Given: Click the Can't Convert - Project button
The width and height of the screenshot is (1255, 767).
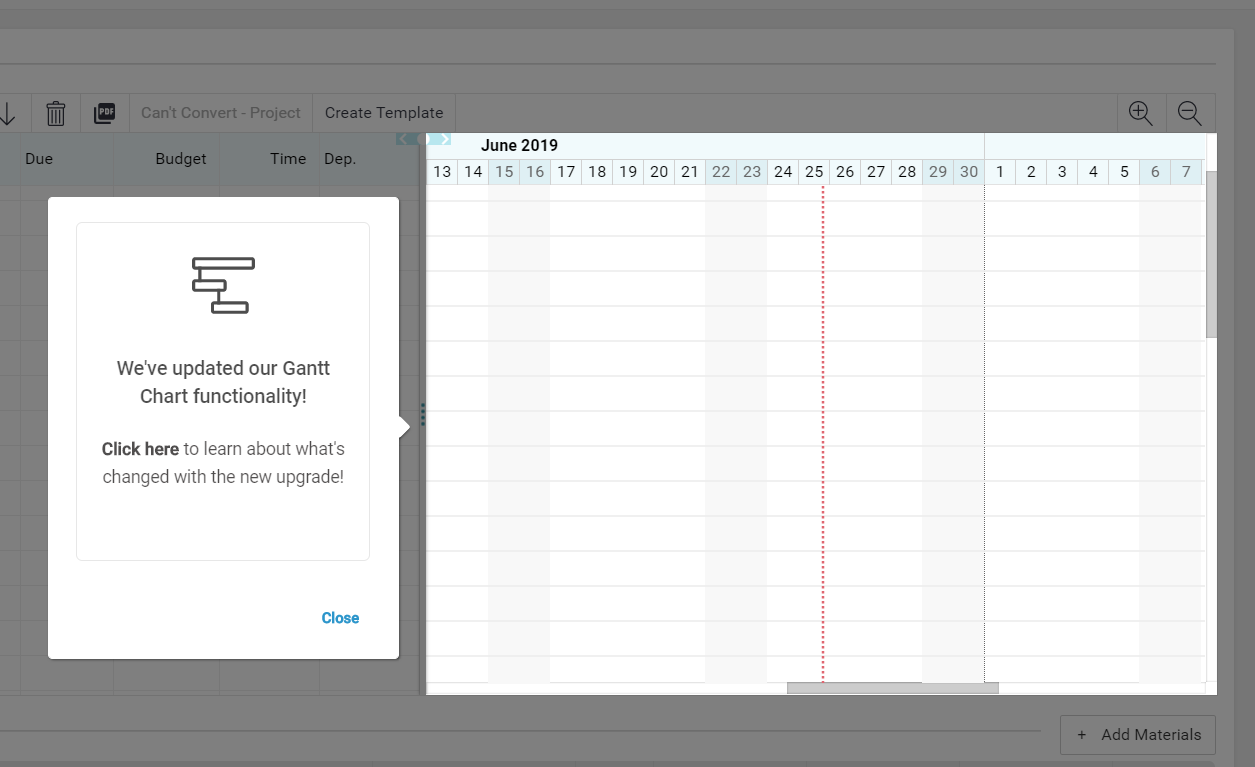Looking at the screenshot, I should 221,113.
